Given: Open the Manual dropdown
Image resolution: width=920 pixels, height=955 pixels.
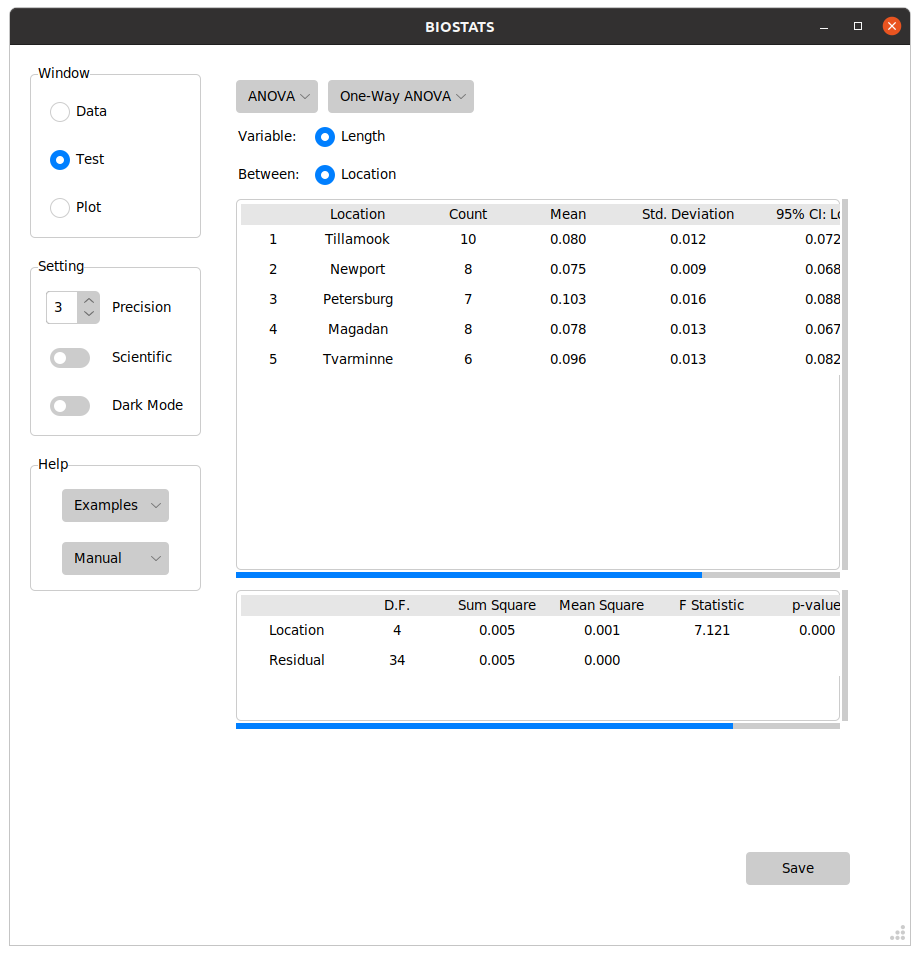Looking at the screenshot, I should [115, 559].
